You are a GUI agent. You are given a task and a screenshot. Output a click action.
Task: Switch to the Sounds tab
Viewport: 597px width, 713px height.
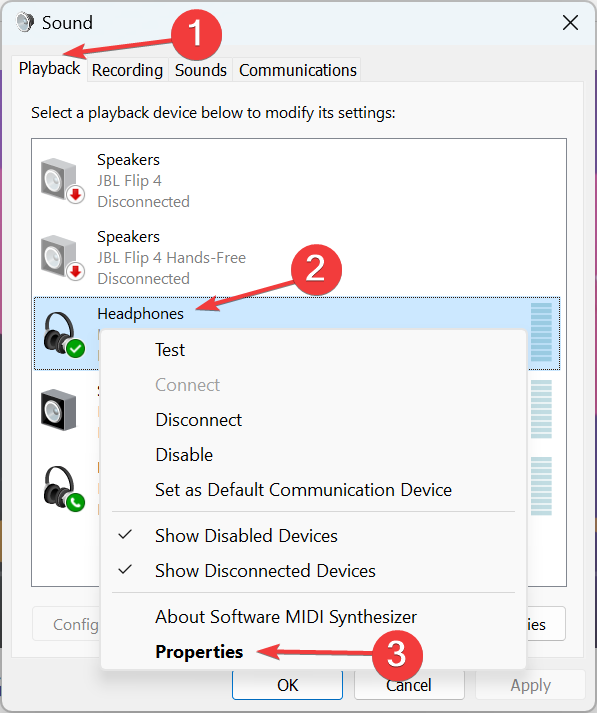[201, 70]
